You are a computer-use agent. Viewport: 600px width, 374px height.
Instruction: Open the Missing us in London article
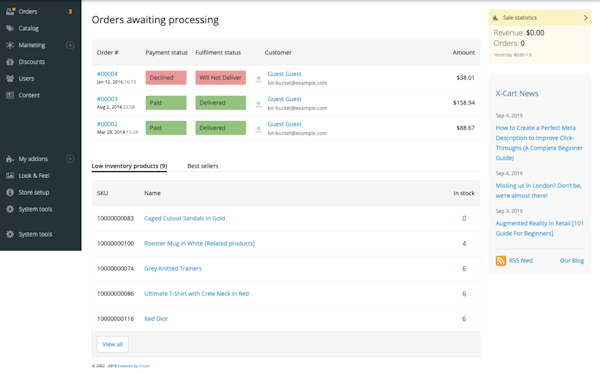click(x=538, y=191)
